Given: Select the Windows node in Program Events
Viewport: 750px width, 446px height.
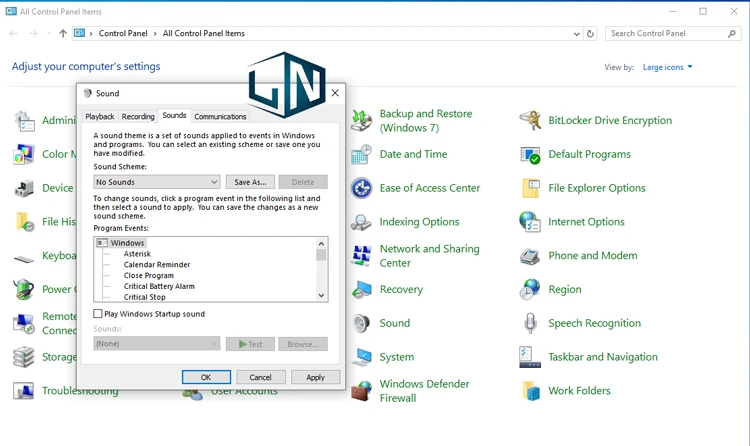Looking at the screenshot, I should click(127, 243).
